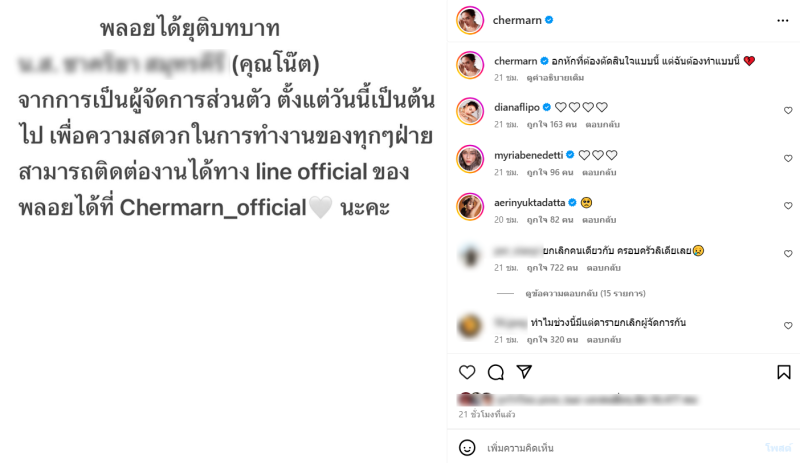This screenshot has width=800, height=463.
Task: Open the three-dot more options menu
Action: click(x=783, y=20)
